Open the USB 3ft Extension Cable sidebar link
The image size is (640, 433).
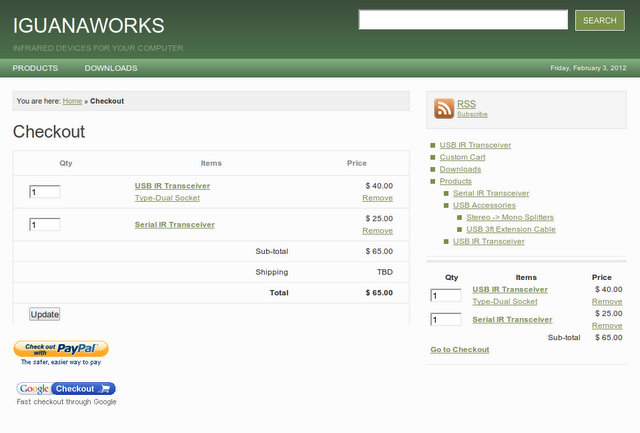(511, 229)
